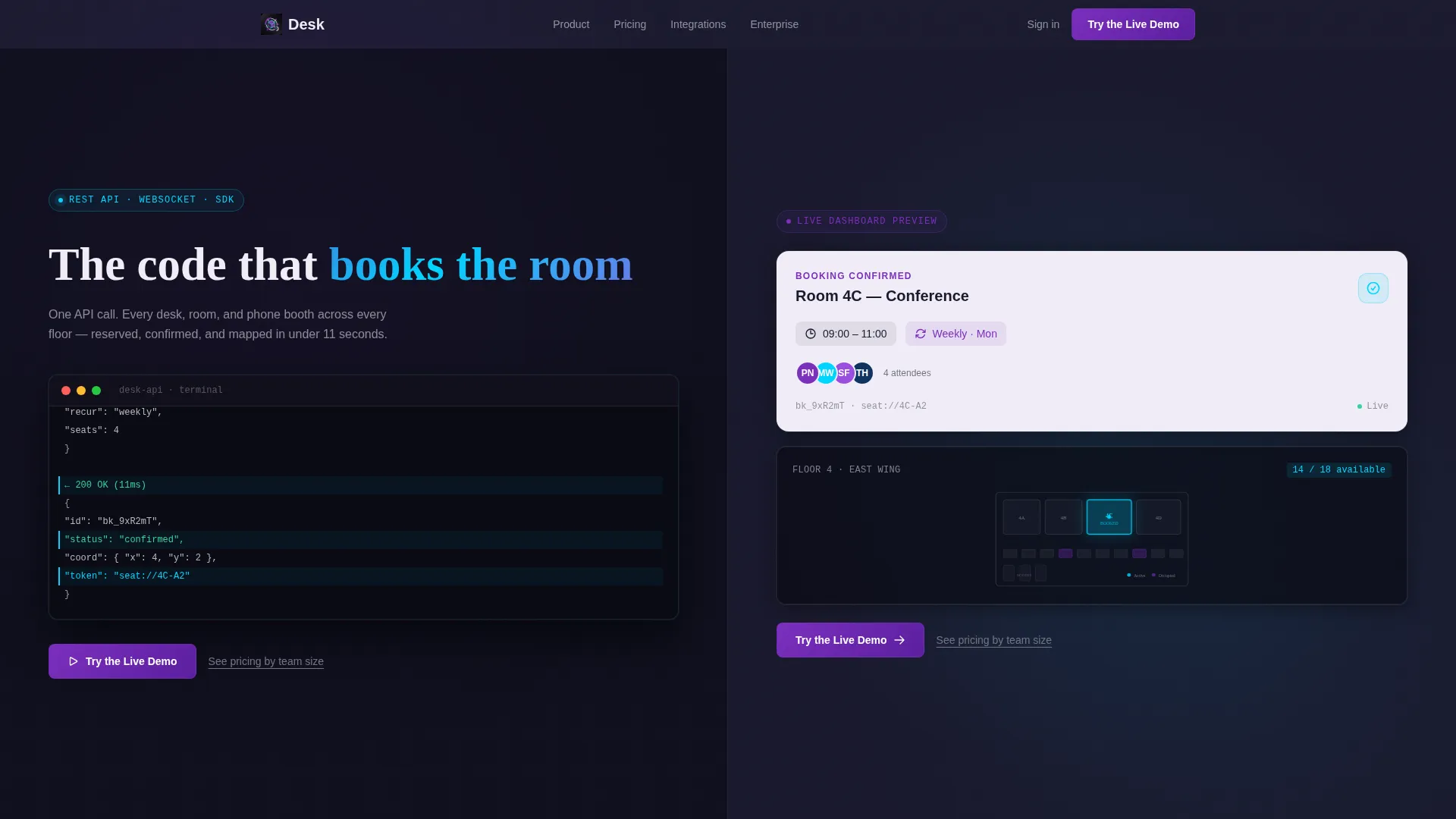
Task: Click the Live status indicator
Action: tap(1373, 406)
